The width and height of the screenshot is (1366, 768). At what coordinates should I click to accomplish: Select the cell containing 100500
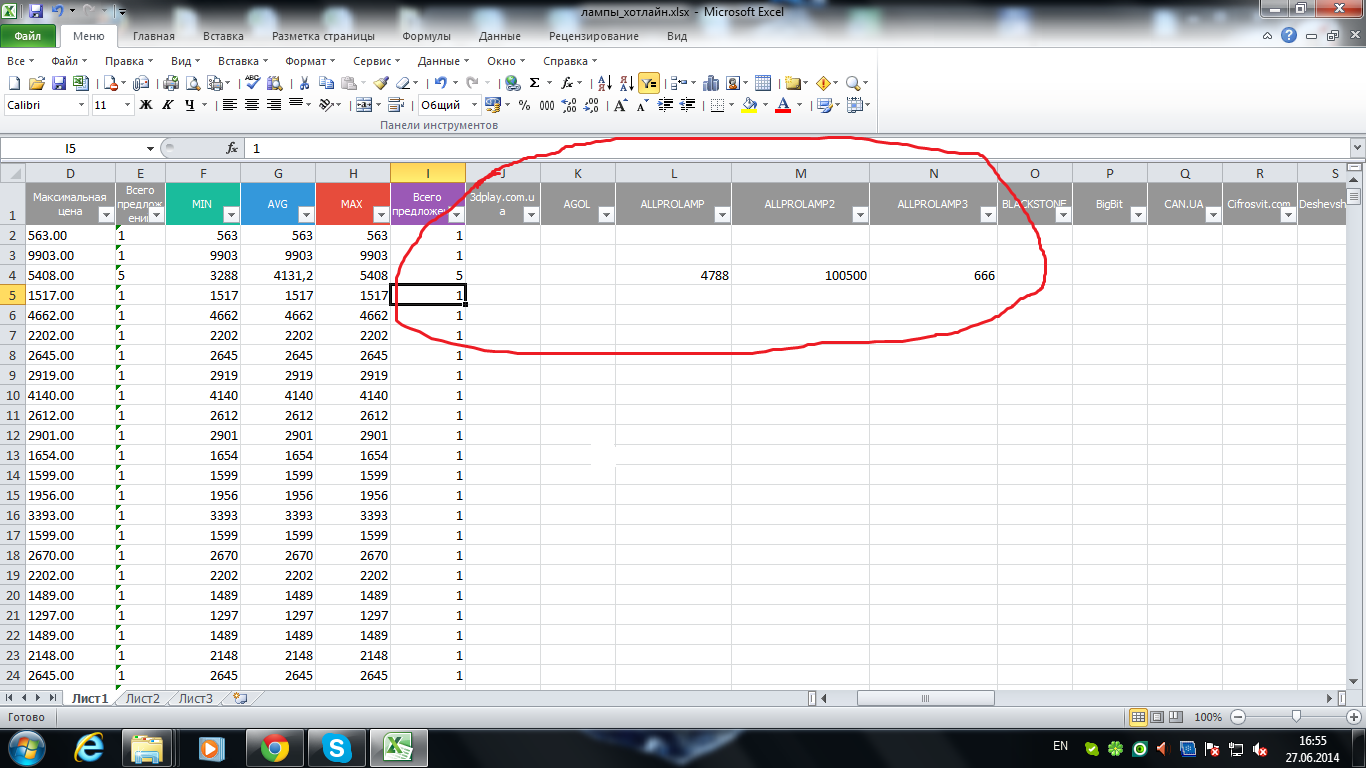point(800,275)
